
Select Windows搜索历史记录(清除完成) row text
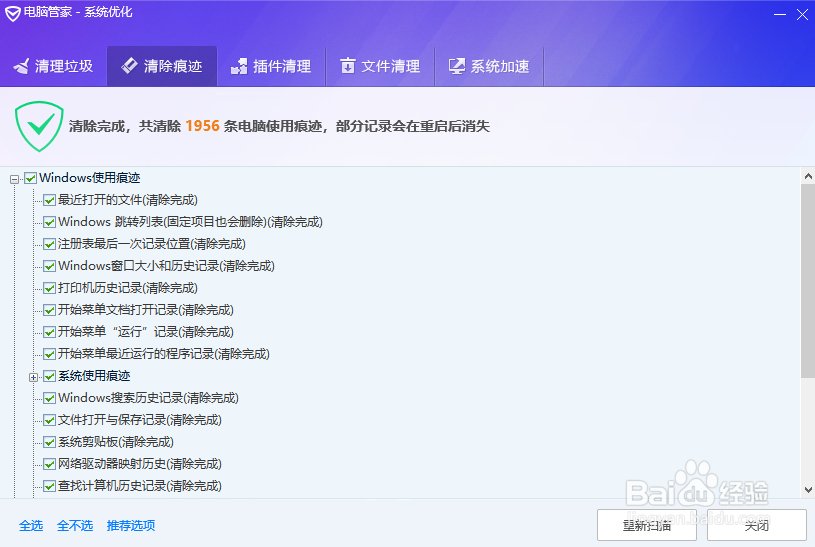(x=149, y=398)
